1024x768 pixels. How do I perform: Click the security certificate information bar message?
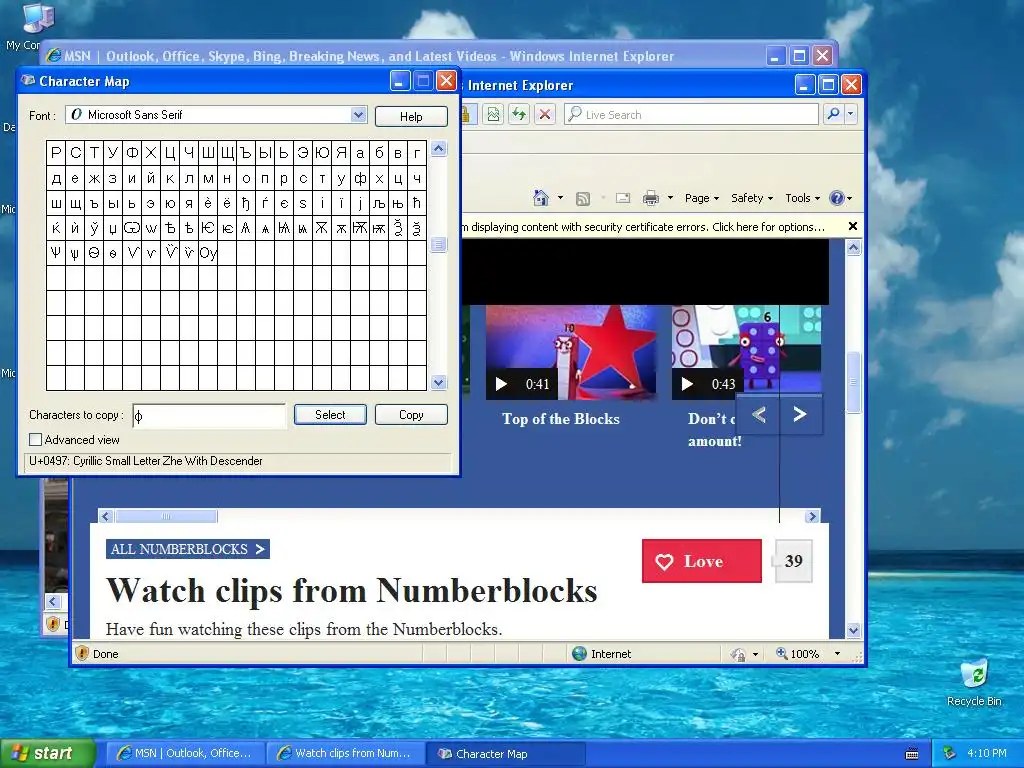[x=643, y=227]
